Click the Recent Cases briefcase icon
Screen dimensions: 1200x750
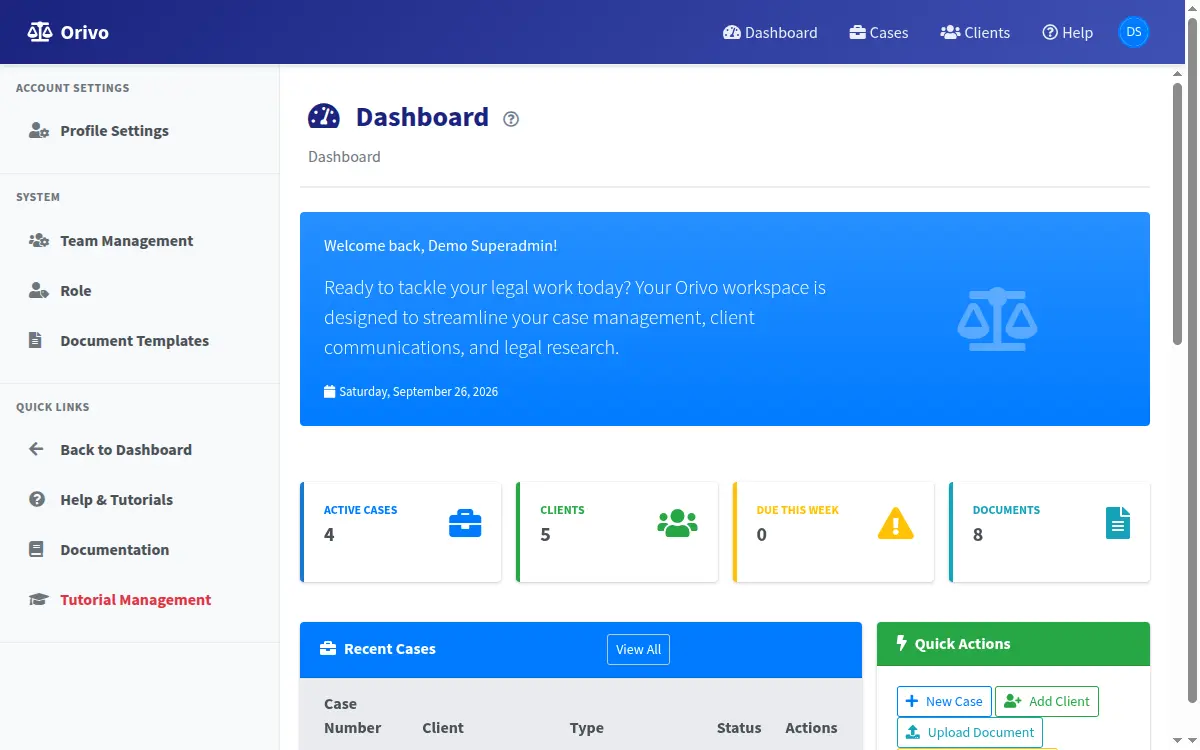tap(328, 649)
